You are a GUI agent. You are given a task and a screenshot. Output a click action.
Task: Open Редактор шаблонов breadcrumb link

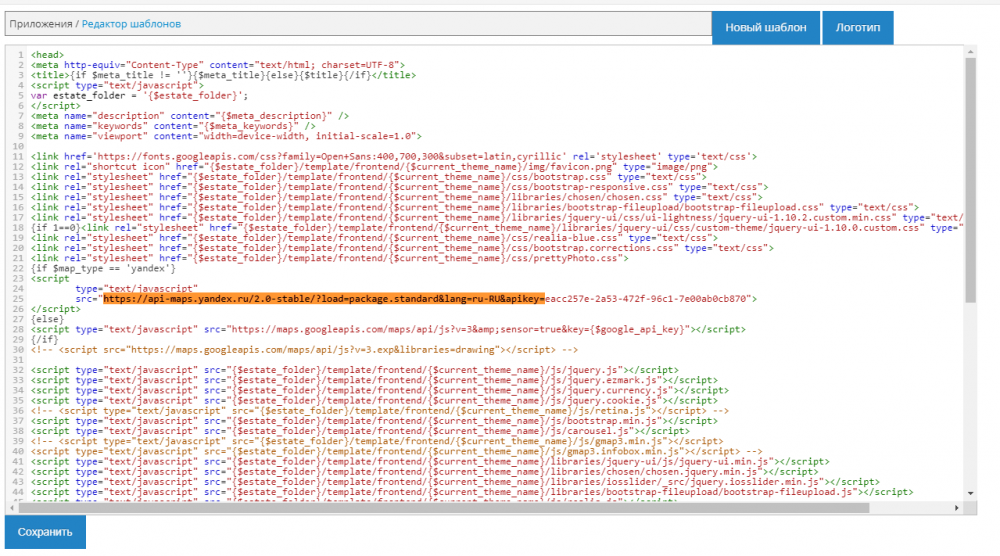(131, 24)
